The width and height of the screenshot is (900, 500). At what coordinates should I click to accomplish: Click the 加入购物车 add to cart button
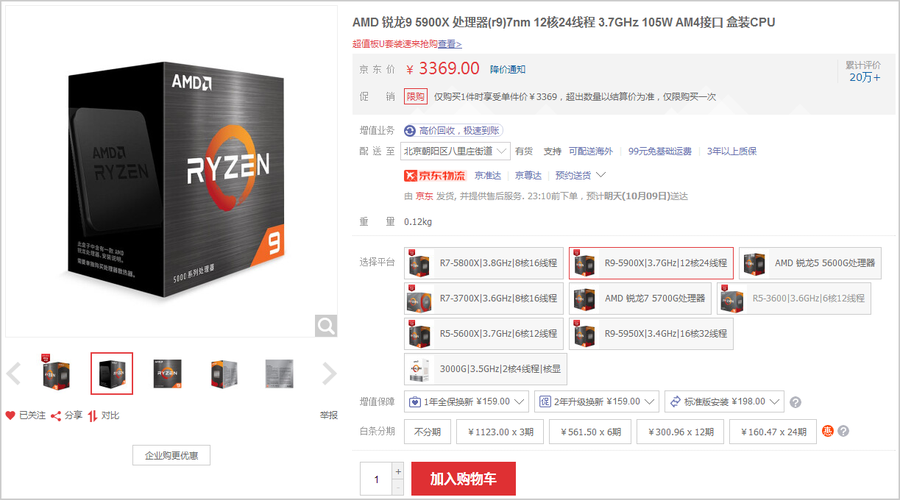tap(463, 479)
